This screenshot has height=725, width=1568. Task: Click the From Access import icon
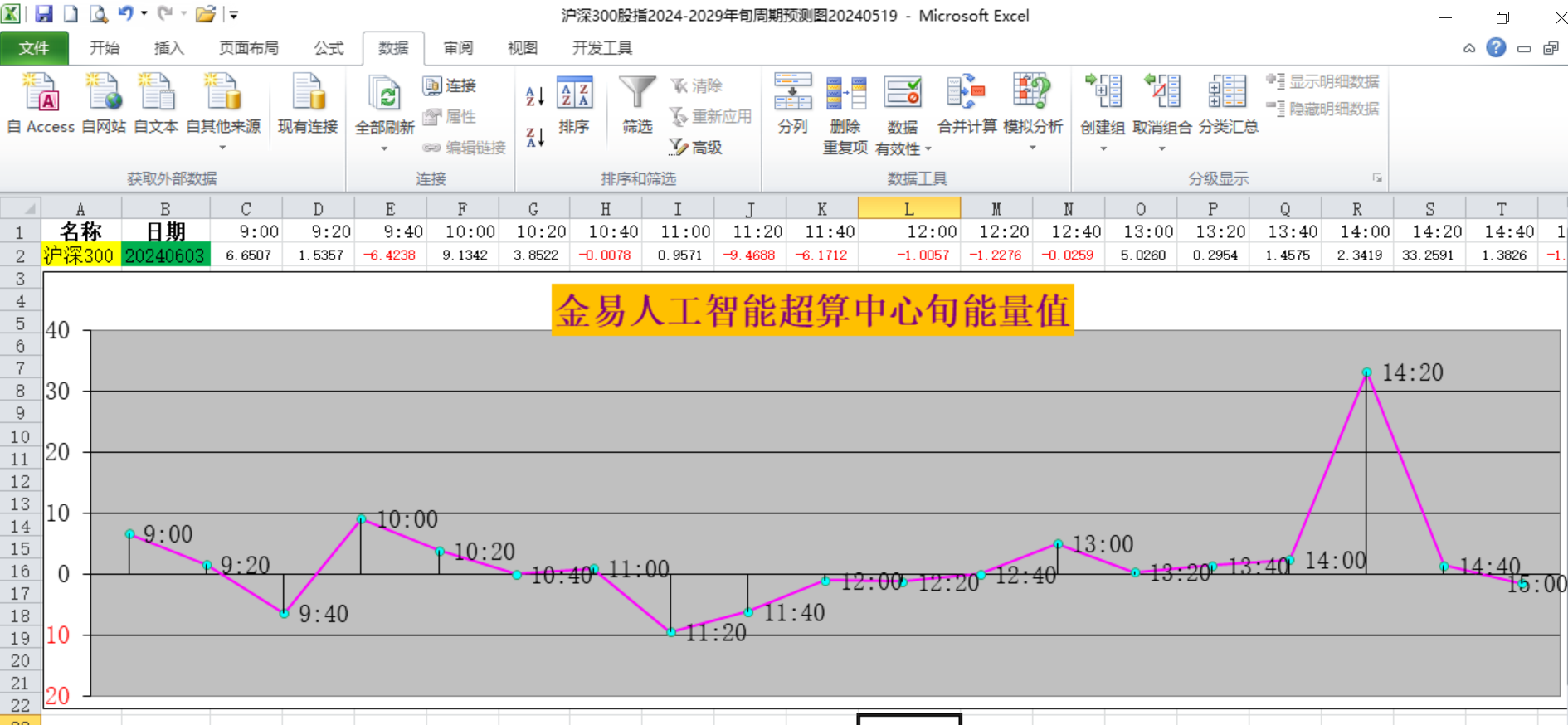[x=41, y=104]
